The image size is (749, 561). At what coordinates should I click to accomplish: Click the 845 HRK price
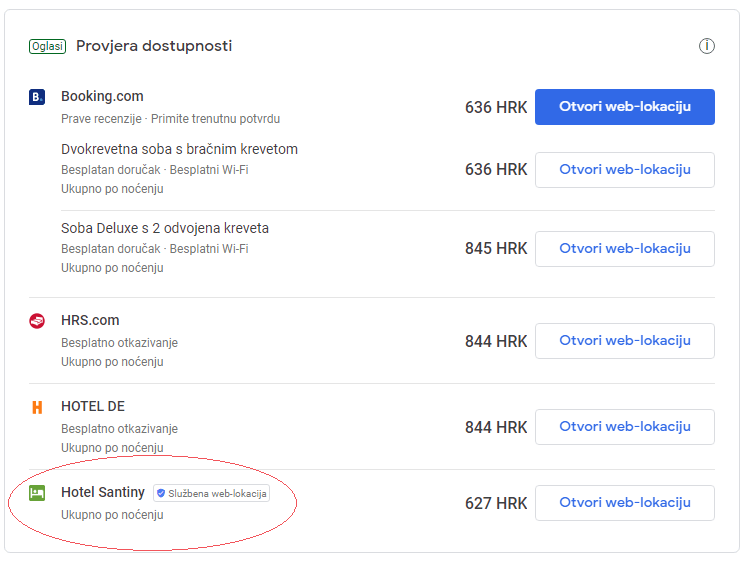(x=496, y=249)
